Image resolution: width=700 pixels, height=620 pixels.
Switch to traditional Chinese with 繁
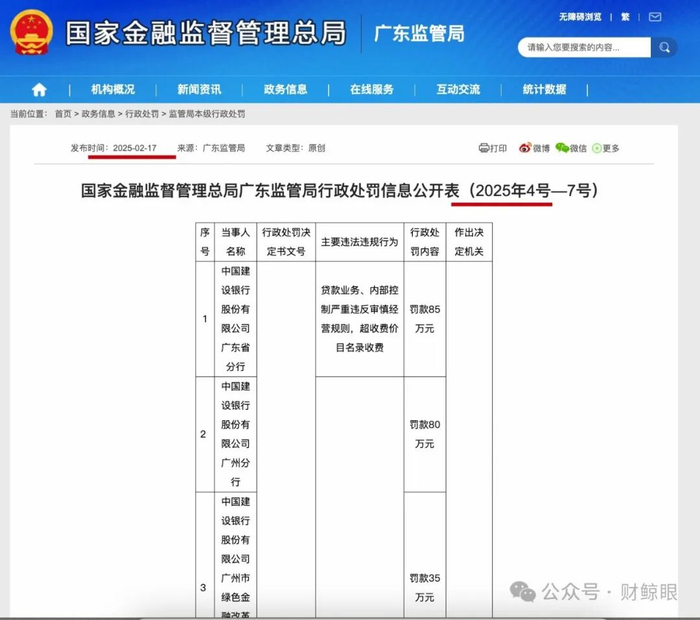[x=625, y=17]
